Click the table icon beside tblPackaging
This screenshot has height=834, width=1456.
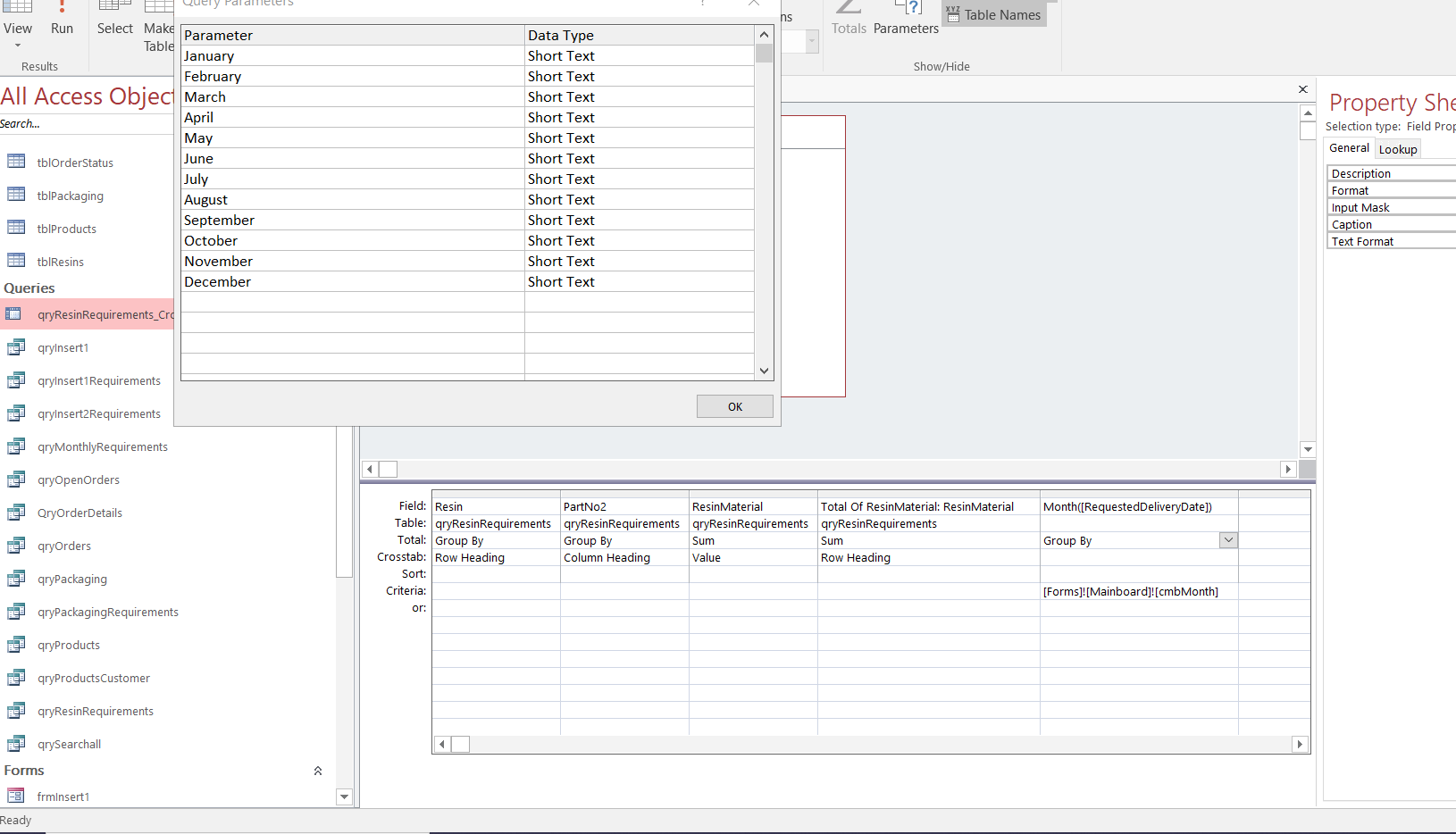click(x=16, y=195)
